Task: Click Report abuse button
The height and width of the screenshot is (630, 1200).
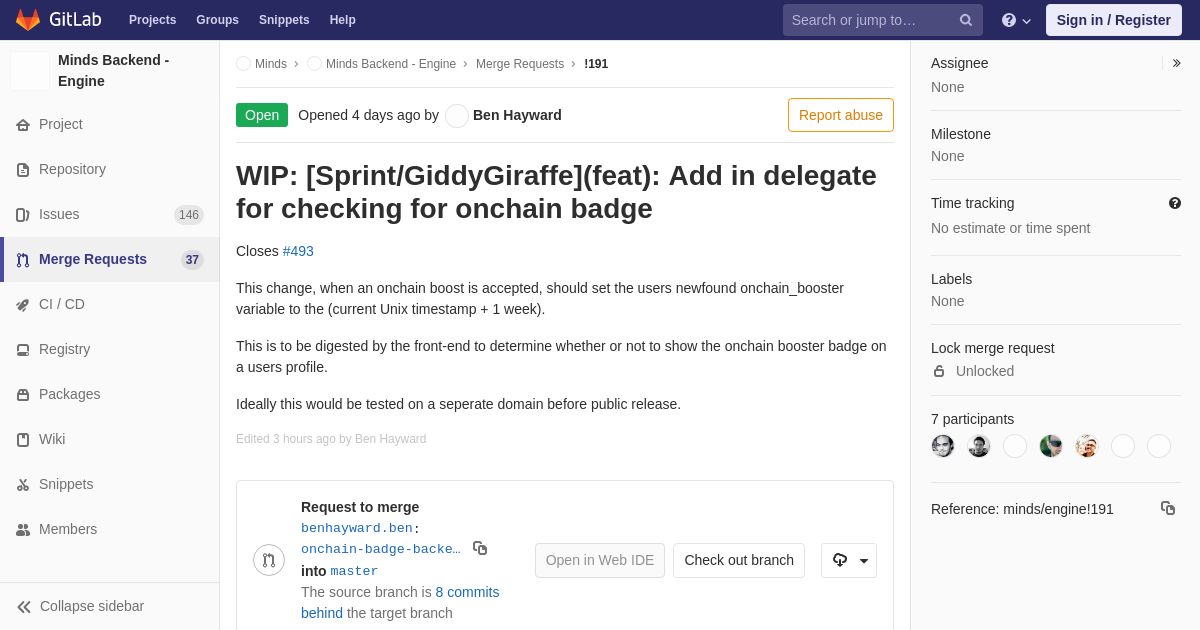Action: point(841,115)
